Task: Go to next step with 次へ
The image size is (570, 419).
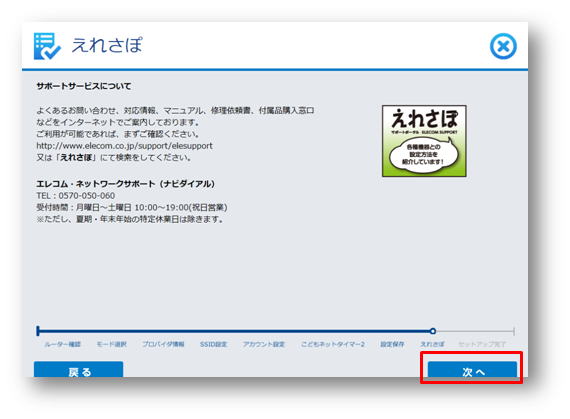Action: tap(472, 370)
